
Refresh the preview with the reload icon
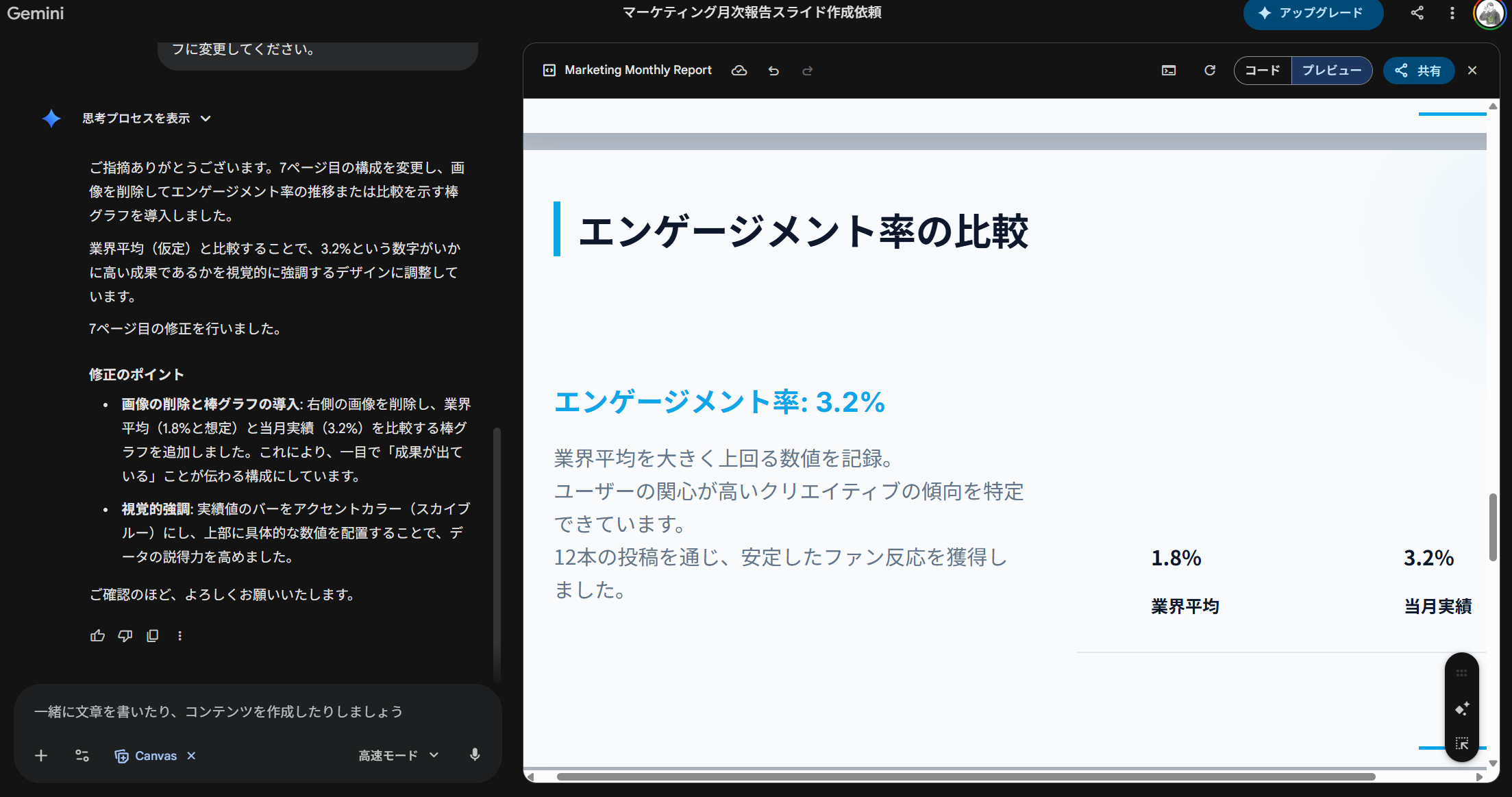pos(1210,71)
